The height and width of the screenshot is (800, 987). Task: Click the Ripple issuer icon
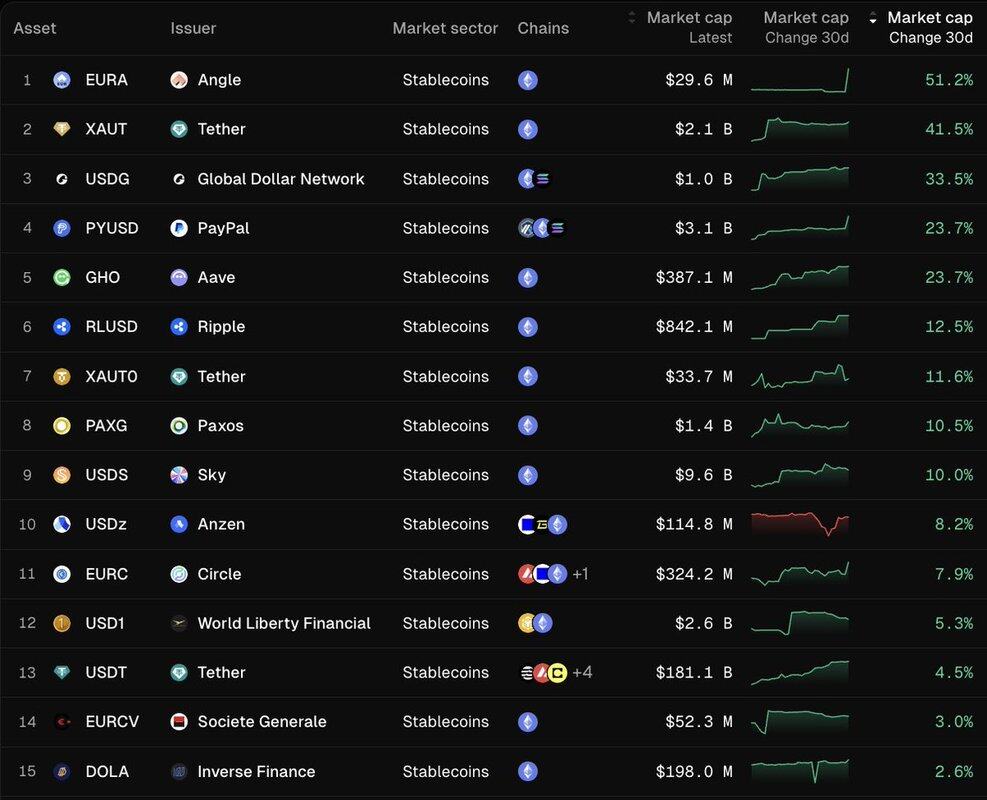pyautogui.click(x=179, y=327)
